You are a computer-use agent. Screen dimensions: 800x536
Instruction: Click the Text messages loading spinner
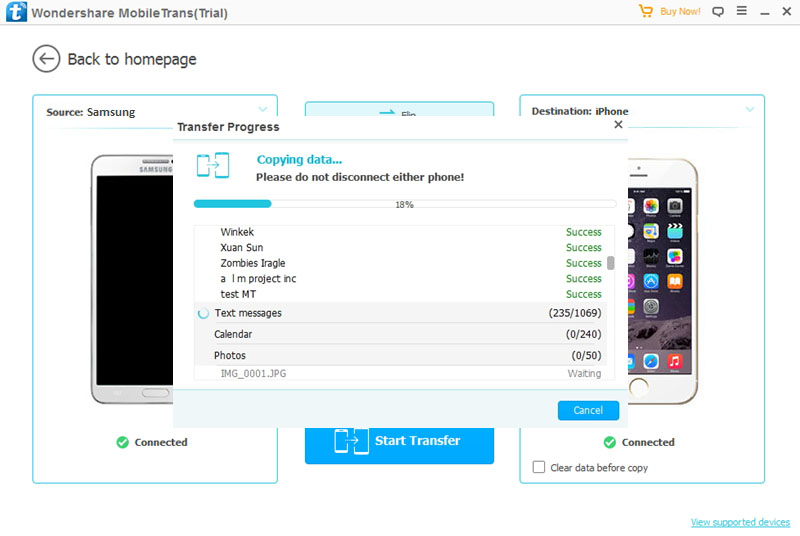[x=203, y=313]
